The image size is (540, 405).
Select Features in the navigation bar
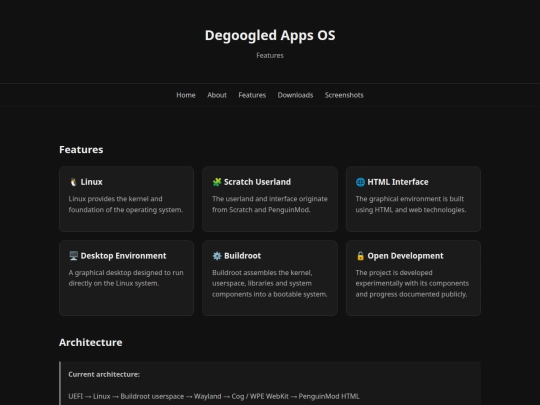coord(252,95)
